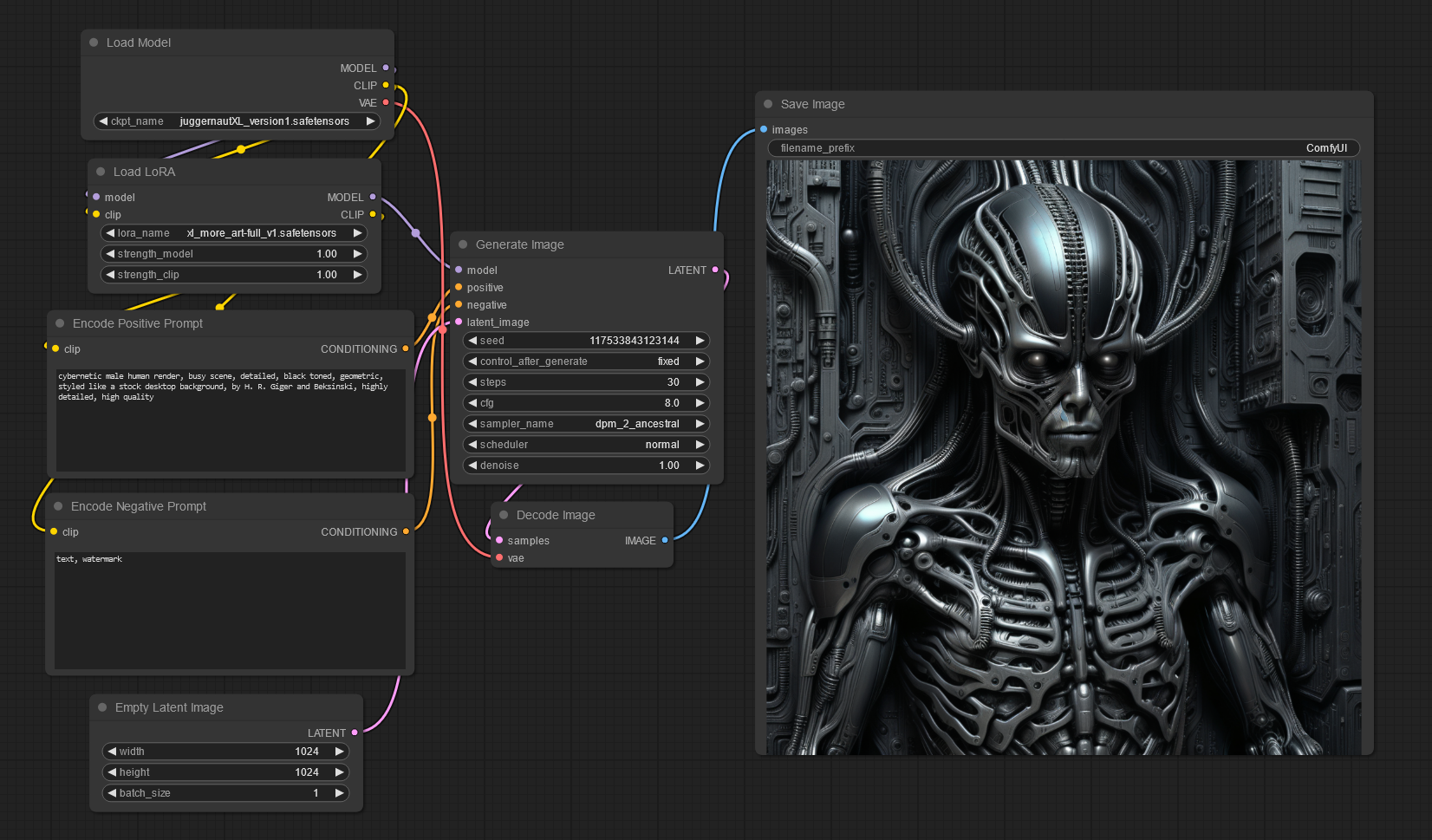Click the Generate Image node title

coord(520,244)
